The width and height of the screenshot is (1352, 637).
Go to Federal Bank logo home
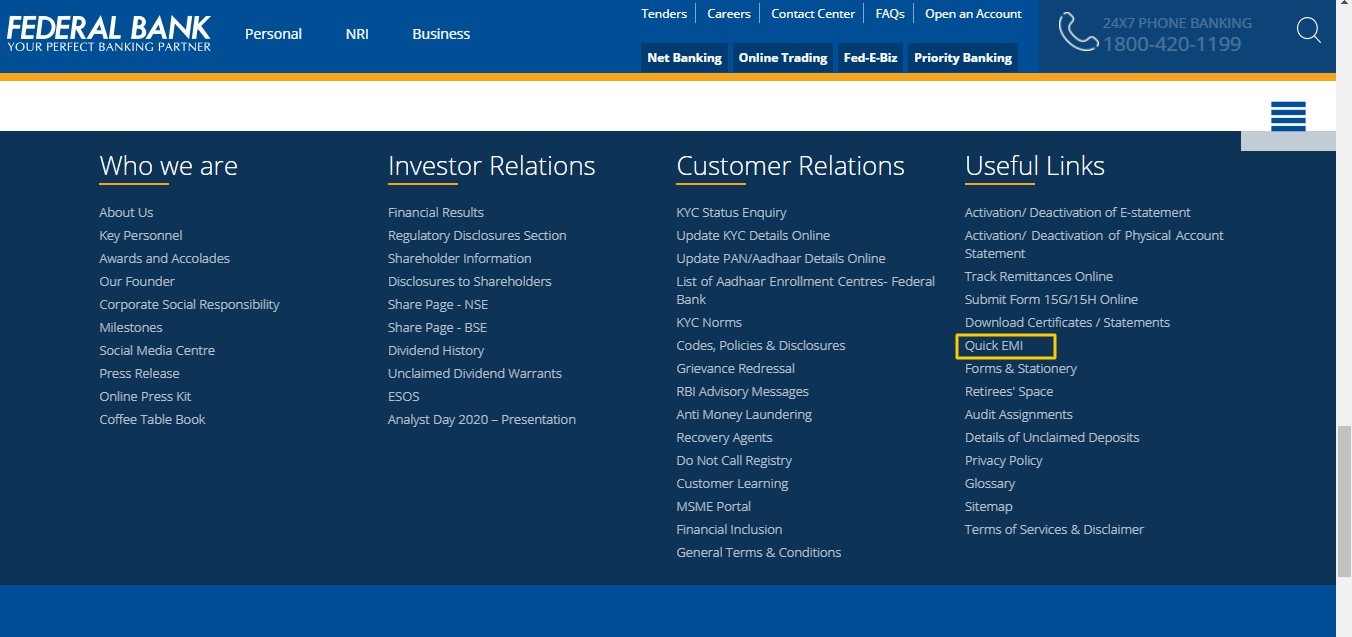coord(109,33)
